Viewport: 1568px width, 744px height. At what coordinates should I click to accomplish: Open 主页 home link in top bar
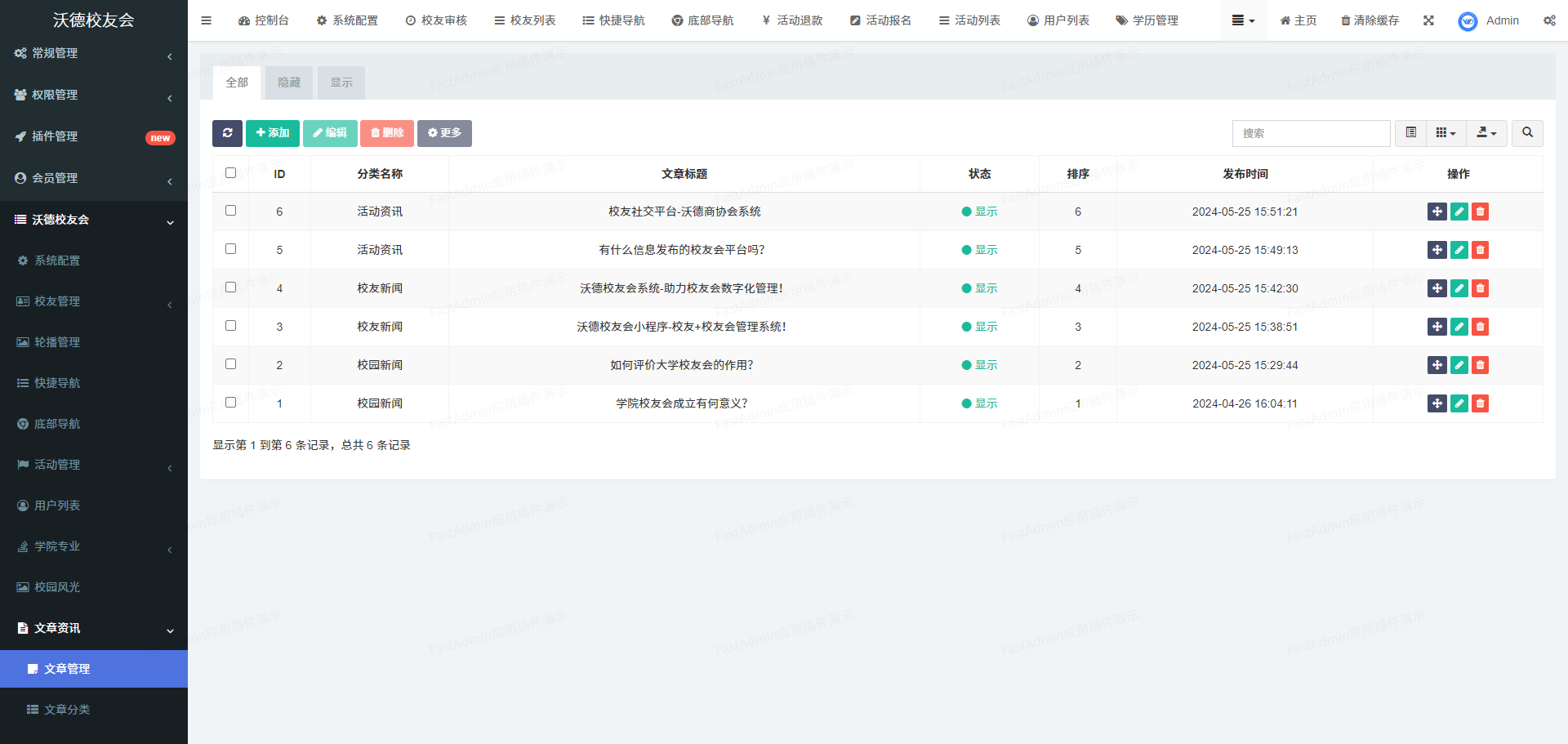click(x=1298, y=20)
